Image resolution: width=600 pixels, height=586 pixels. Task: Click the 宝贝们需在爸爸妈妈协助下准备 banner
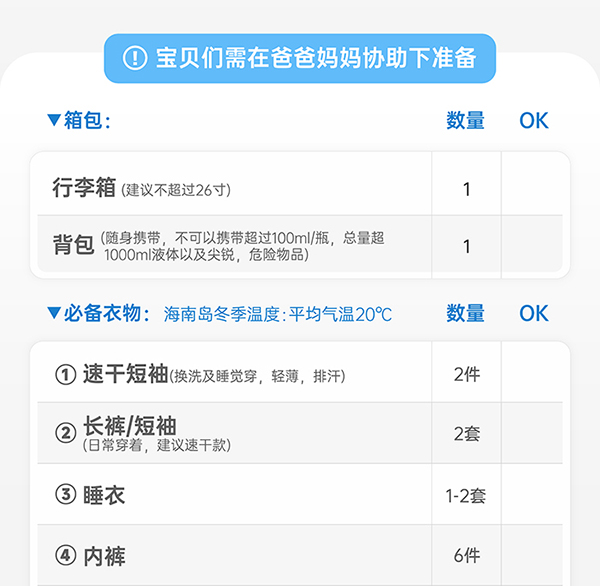click(300, 58)
